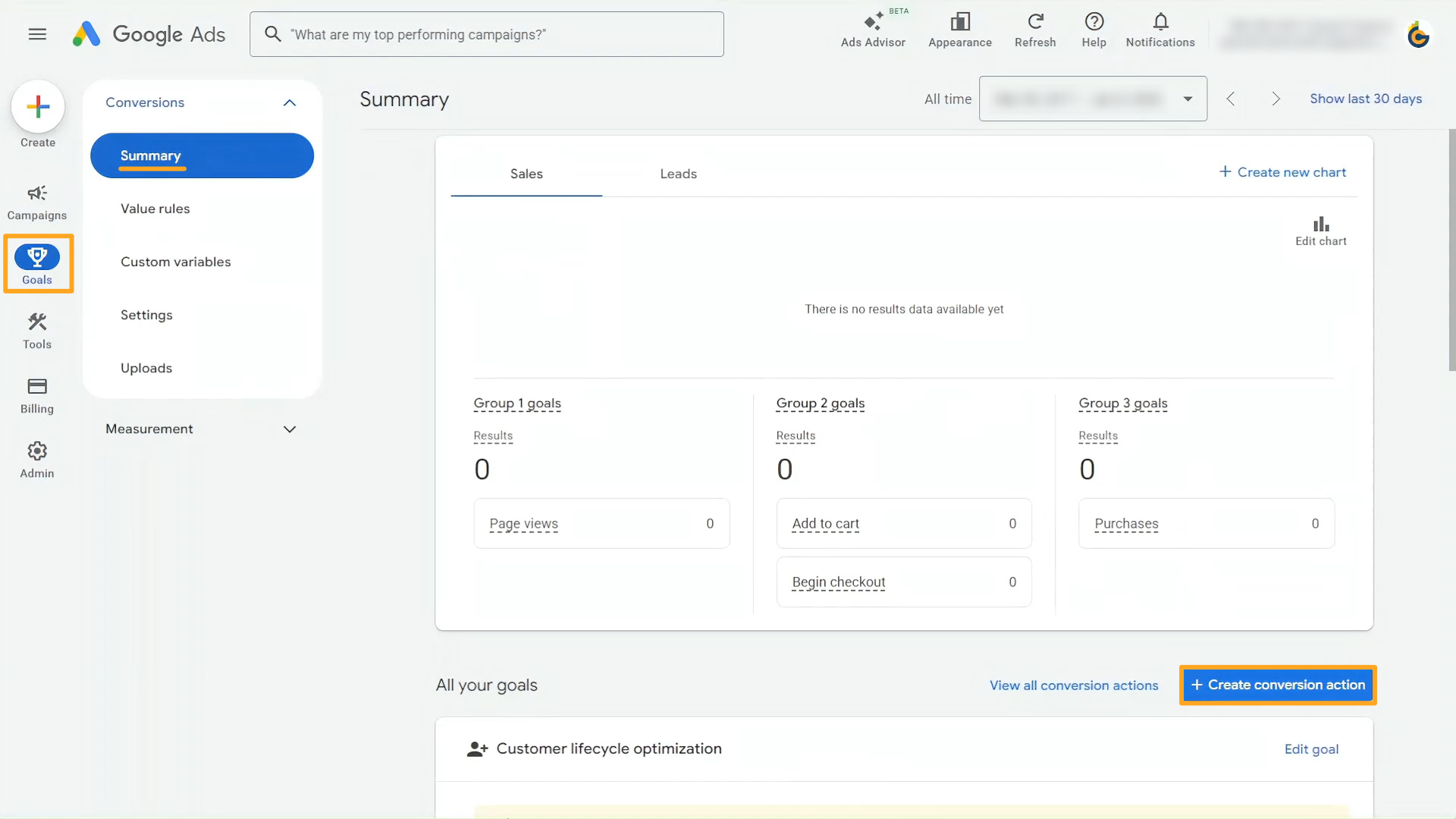Go to Campaigns in sidebar

(x=37, y=202)
